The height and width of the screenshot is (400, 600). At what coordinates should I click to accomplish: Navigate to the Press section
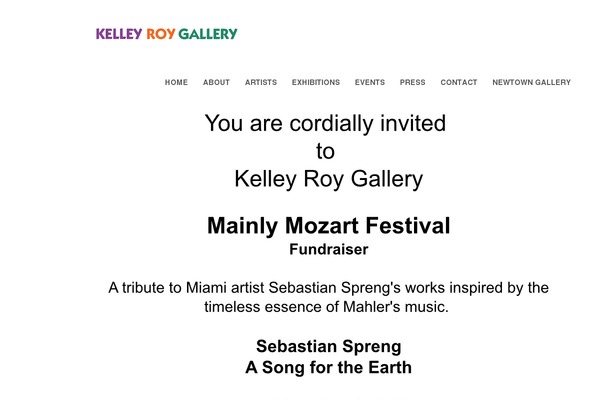pos(412,82)
